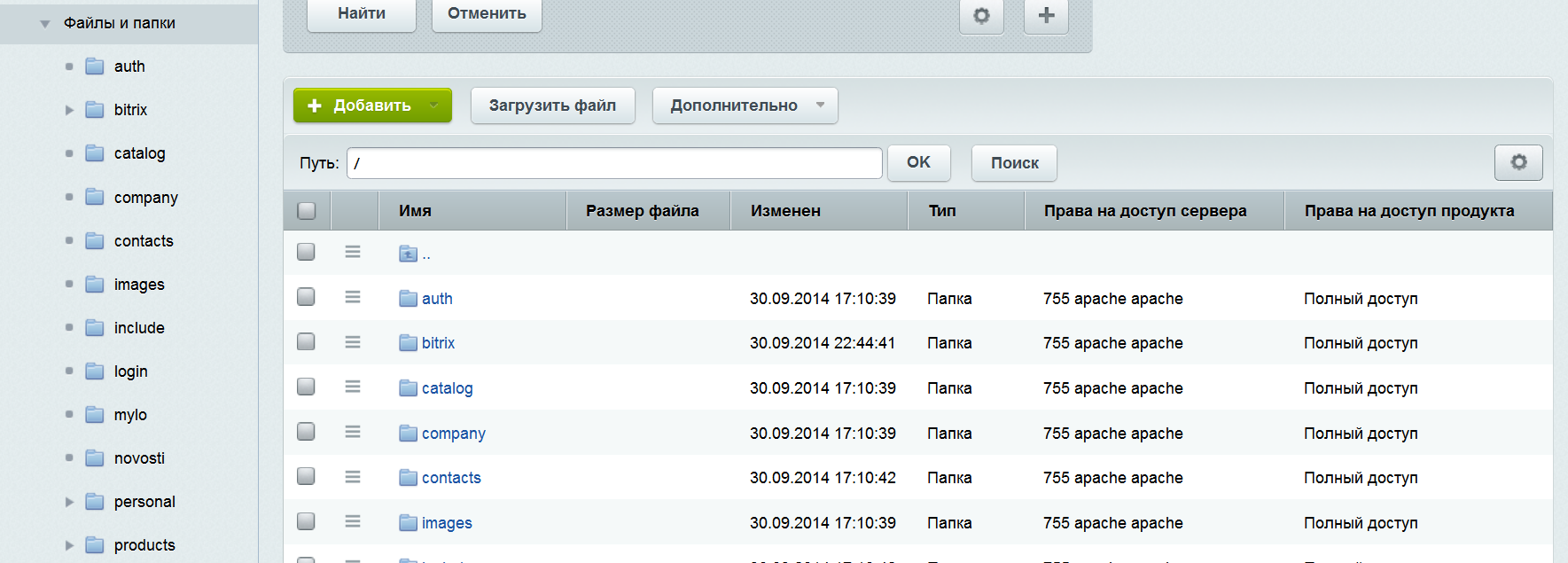Click the company row hamburger icon
The width and height of the screenshot is (1568, 563).
click(x=353, y=432)
